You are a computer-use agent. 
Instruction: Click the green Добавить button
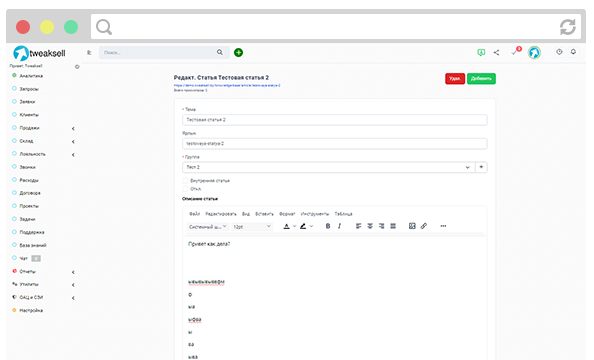pyautogui.click(x=481, y=78)
